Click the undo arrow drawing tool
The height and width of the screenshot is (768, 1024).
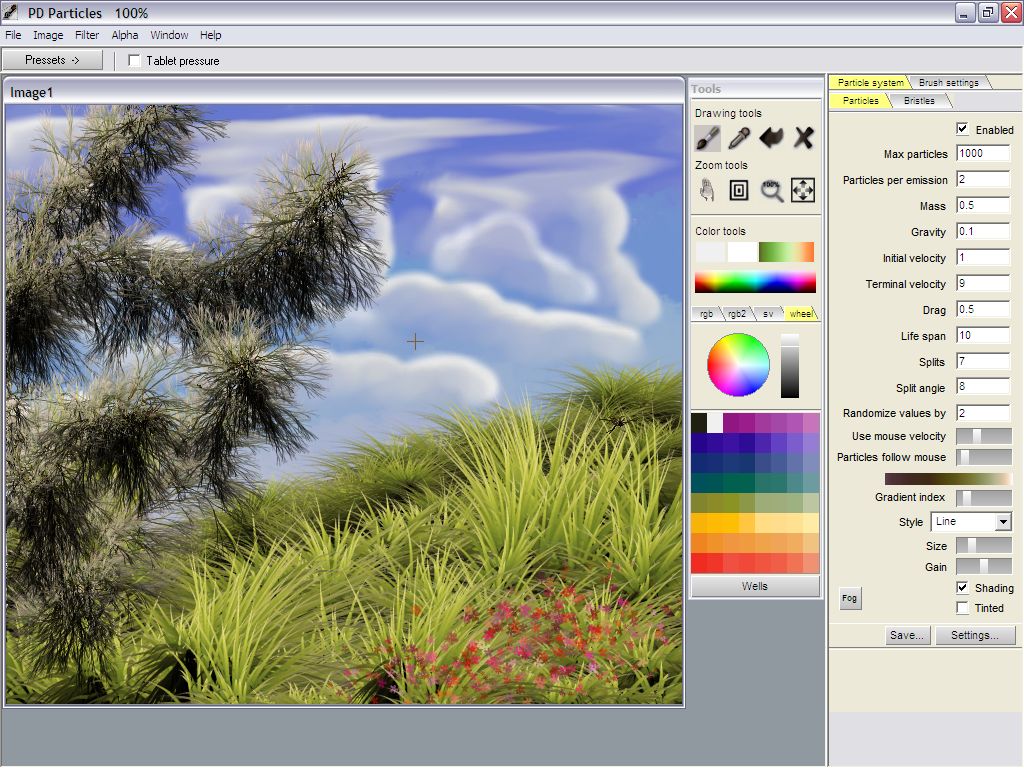(771, 138)
